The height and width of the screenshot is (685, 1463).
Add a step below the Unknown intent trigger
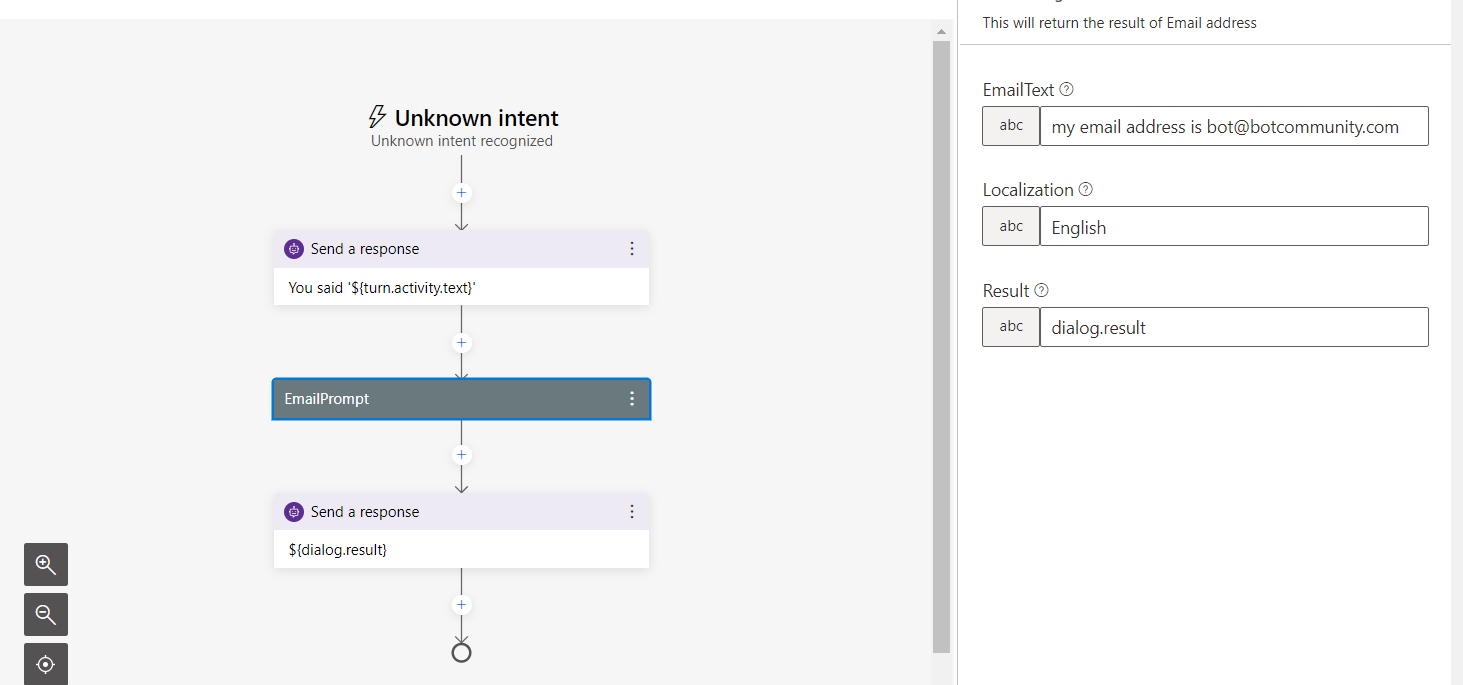point(461,192)
